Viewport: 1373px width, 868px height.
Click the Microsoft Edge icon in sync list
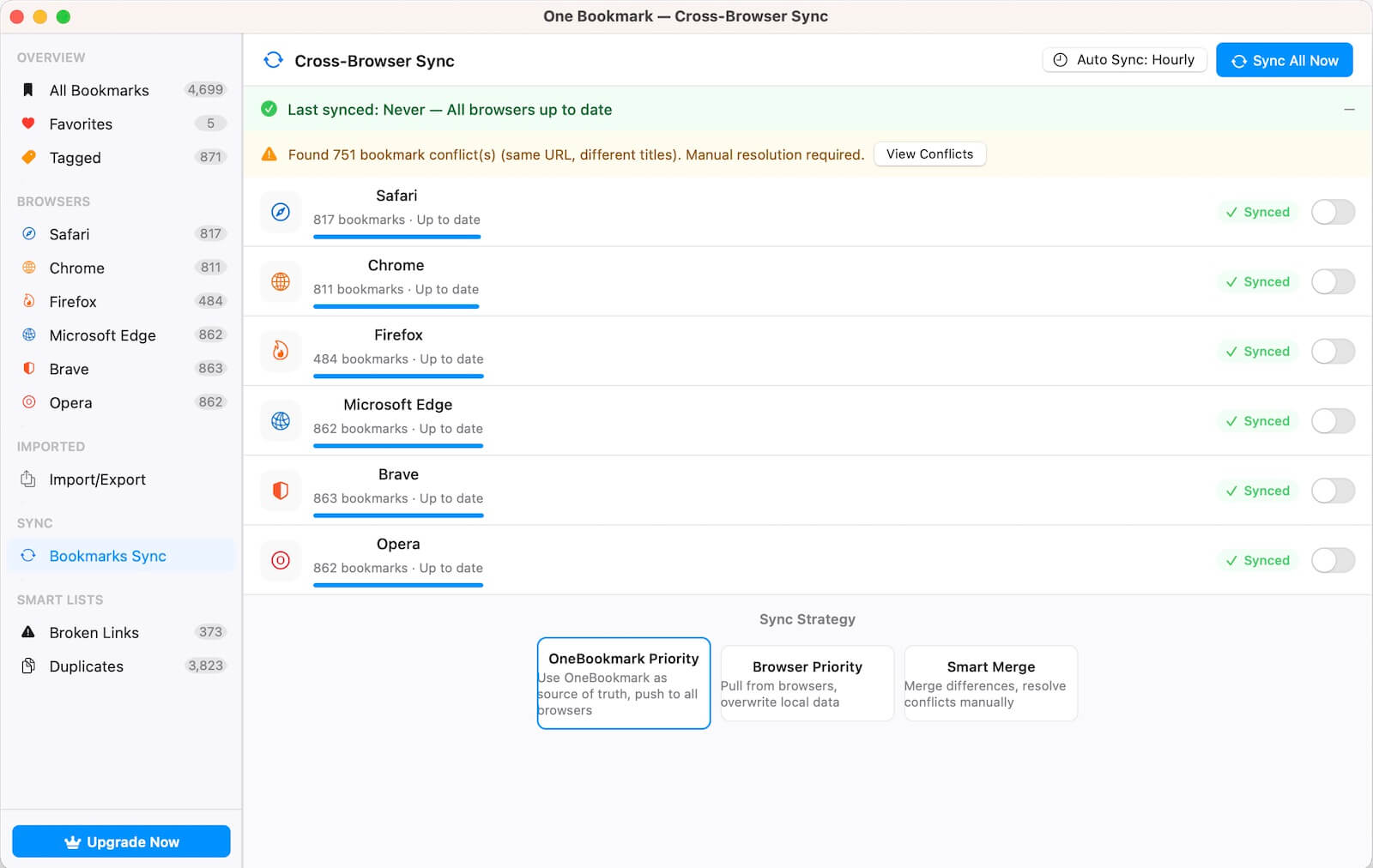pos(281,420)
